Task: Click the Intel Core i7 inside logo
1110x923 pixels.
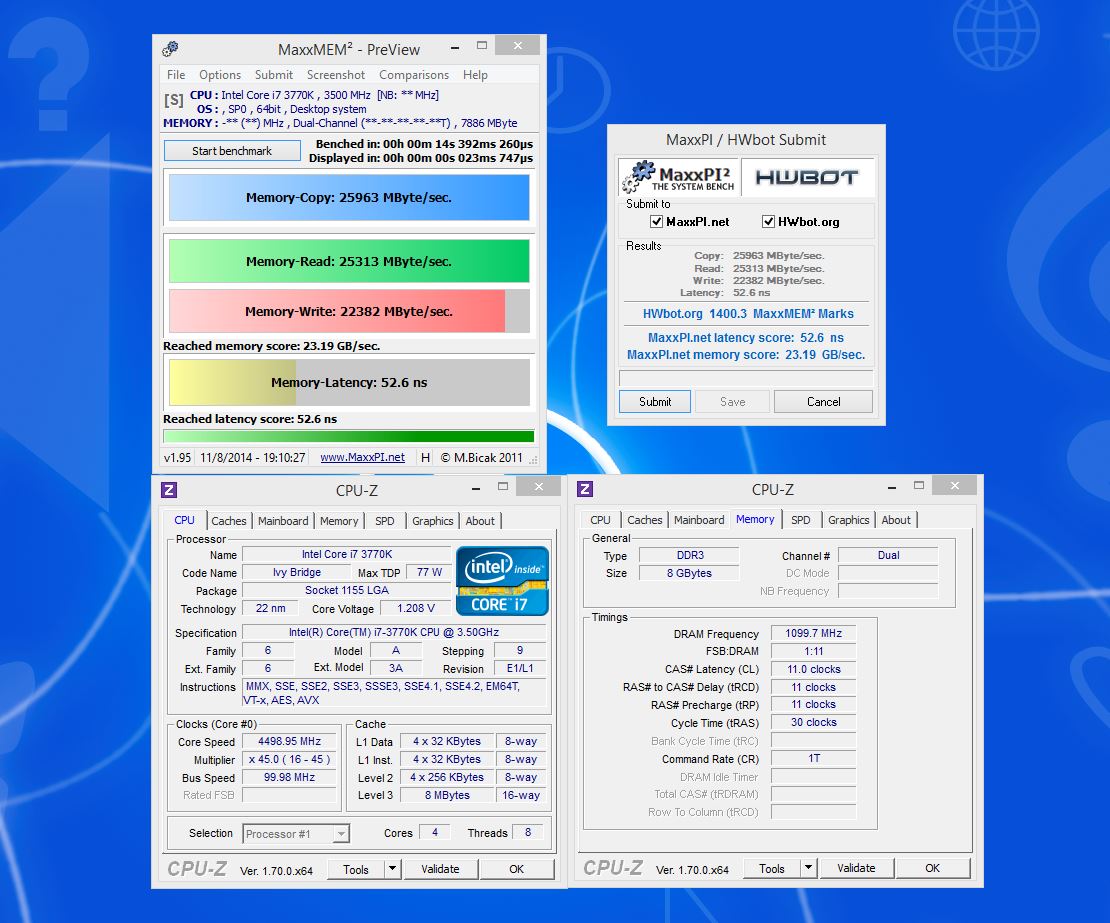Action: tap(502, 580)
